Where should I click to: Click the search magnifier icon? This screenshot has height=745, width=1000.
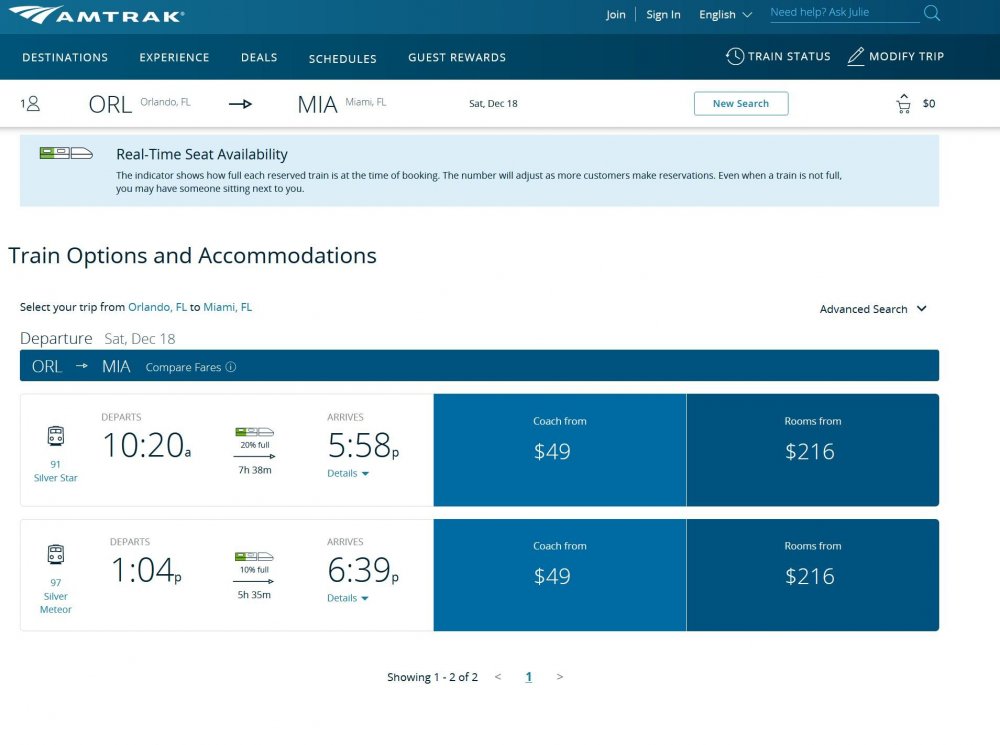coord(932,13)
